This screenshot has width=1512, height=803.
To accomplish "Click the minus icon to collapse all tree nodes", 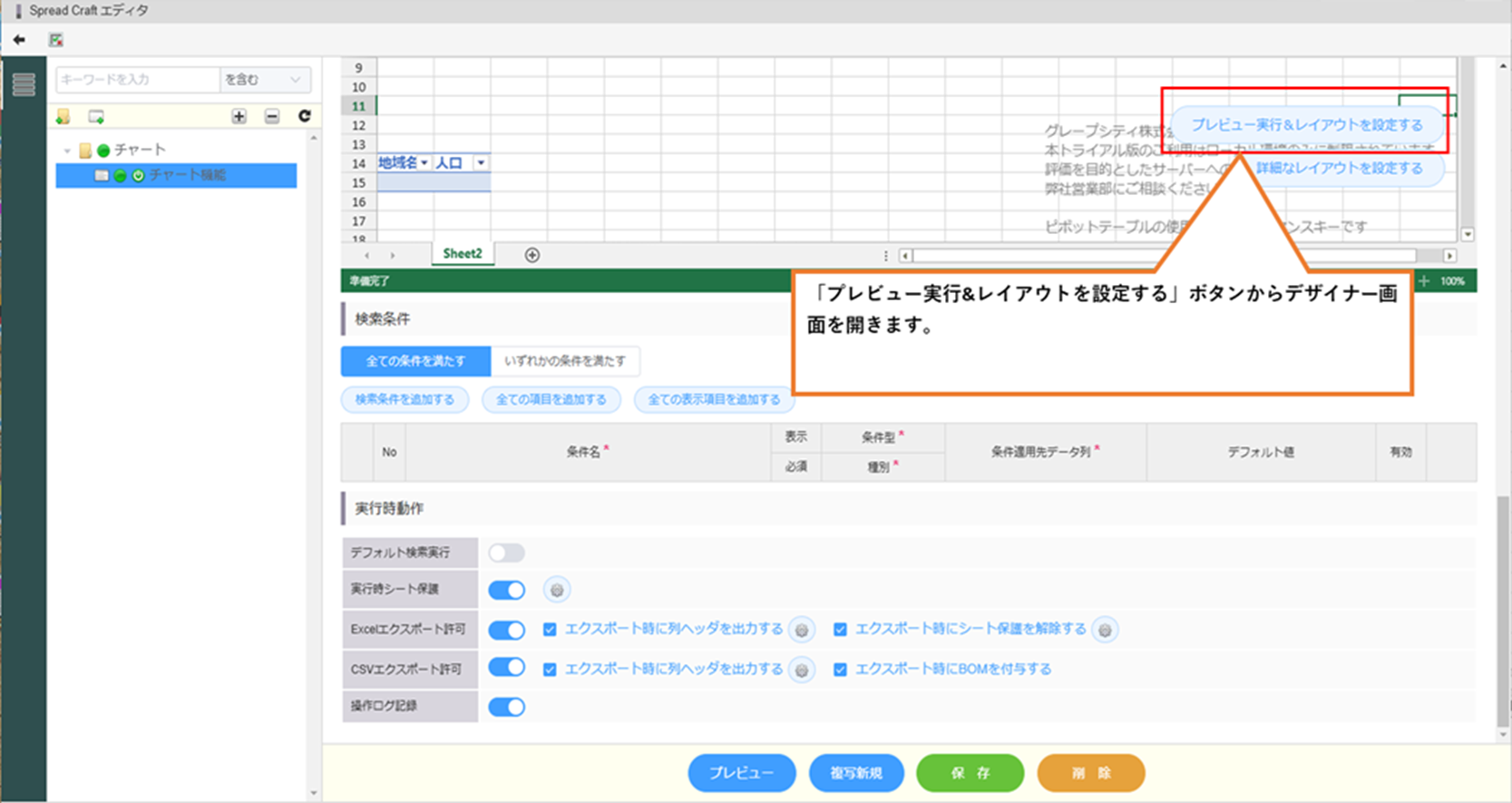I will click(x=272, y=116).
